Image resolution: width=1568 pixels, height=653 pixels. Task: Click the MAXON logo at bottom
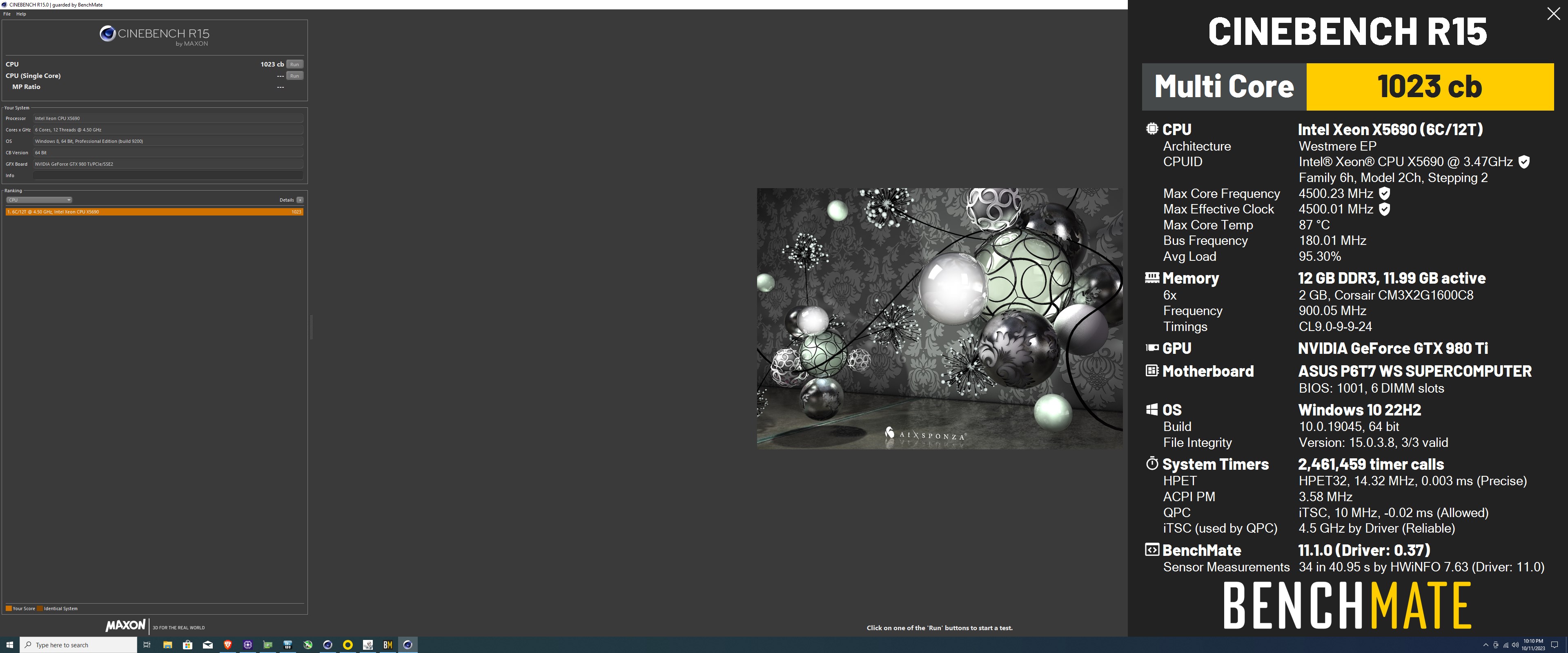pos(125,626)
